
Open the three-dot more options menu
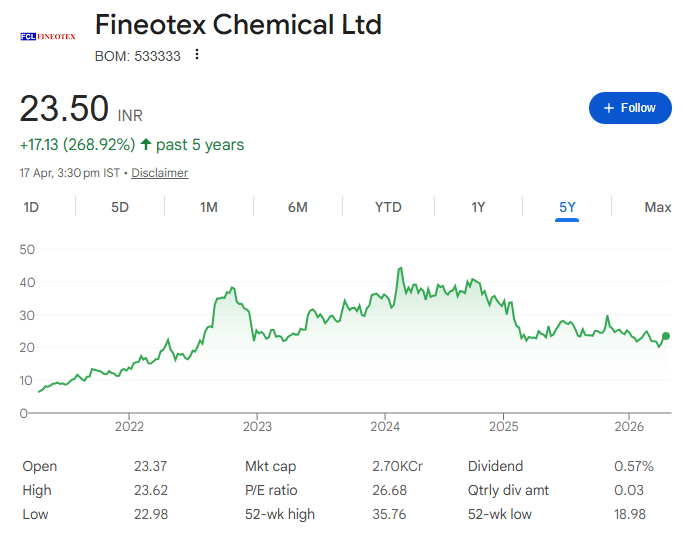click(197, 55)
